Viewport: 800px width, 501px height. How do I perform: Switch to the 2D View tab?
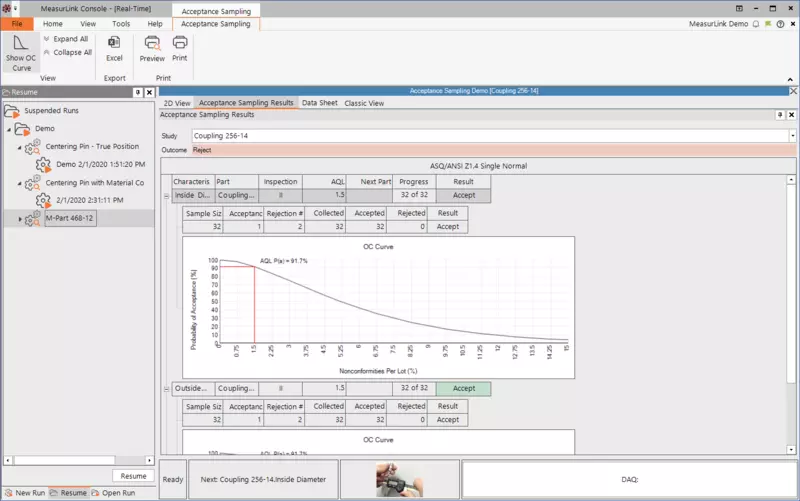click(177, 103)
